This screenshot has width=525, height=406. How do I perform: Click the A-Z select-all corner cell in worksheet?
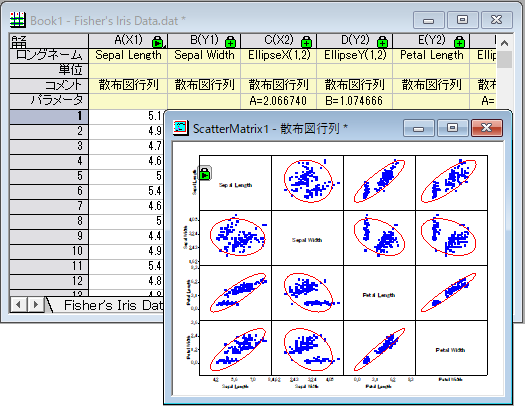[49, 41]
